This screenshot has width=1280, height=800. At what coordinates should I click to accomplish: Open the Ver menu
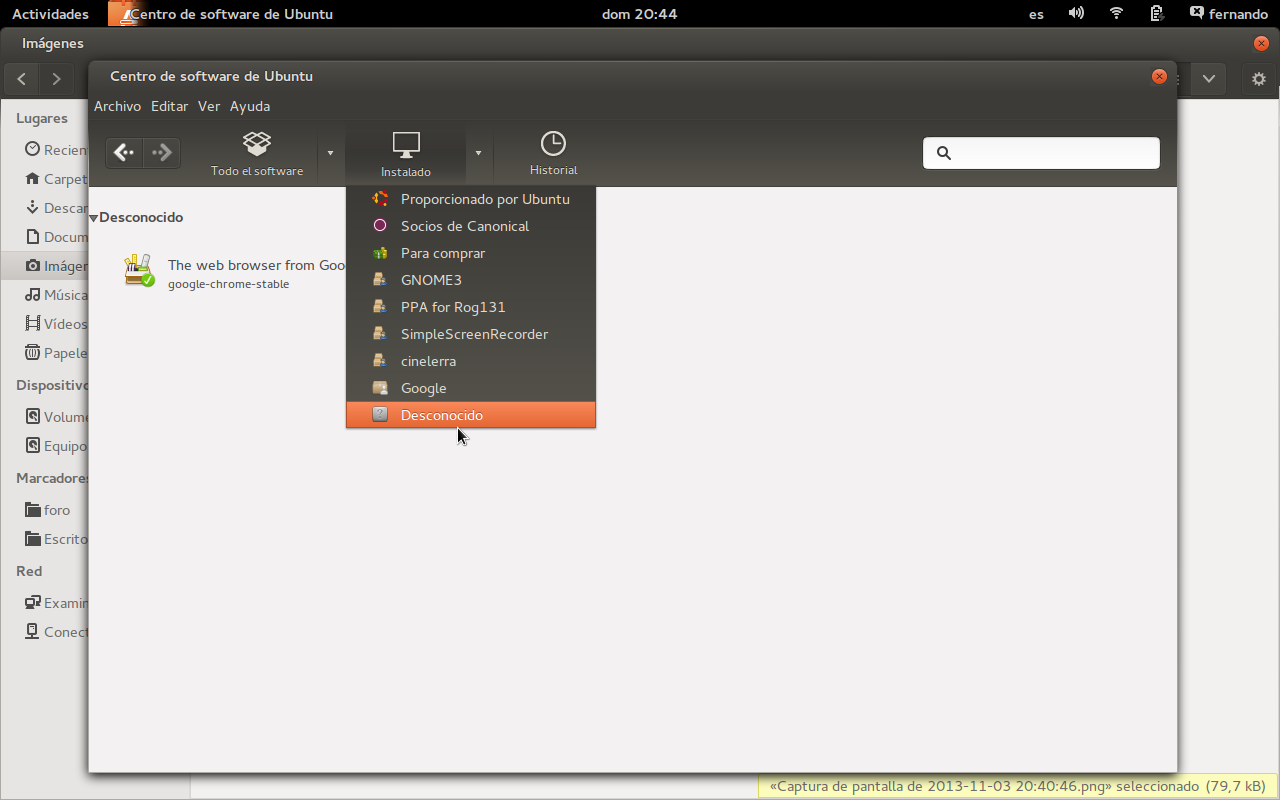pos(209,106)
